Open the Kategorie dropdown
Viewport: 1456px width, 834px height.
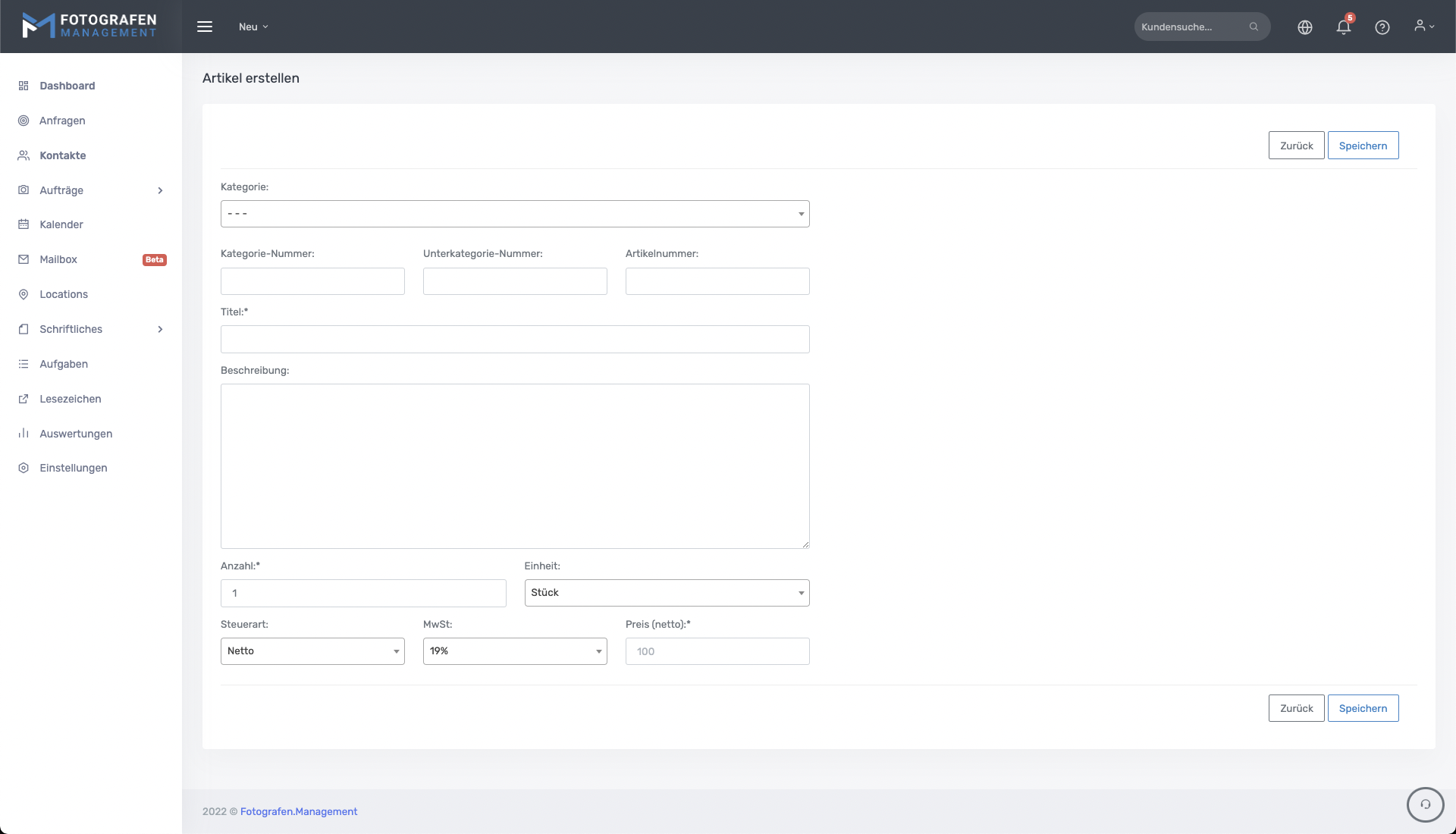tap(514, 214)
